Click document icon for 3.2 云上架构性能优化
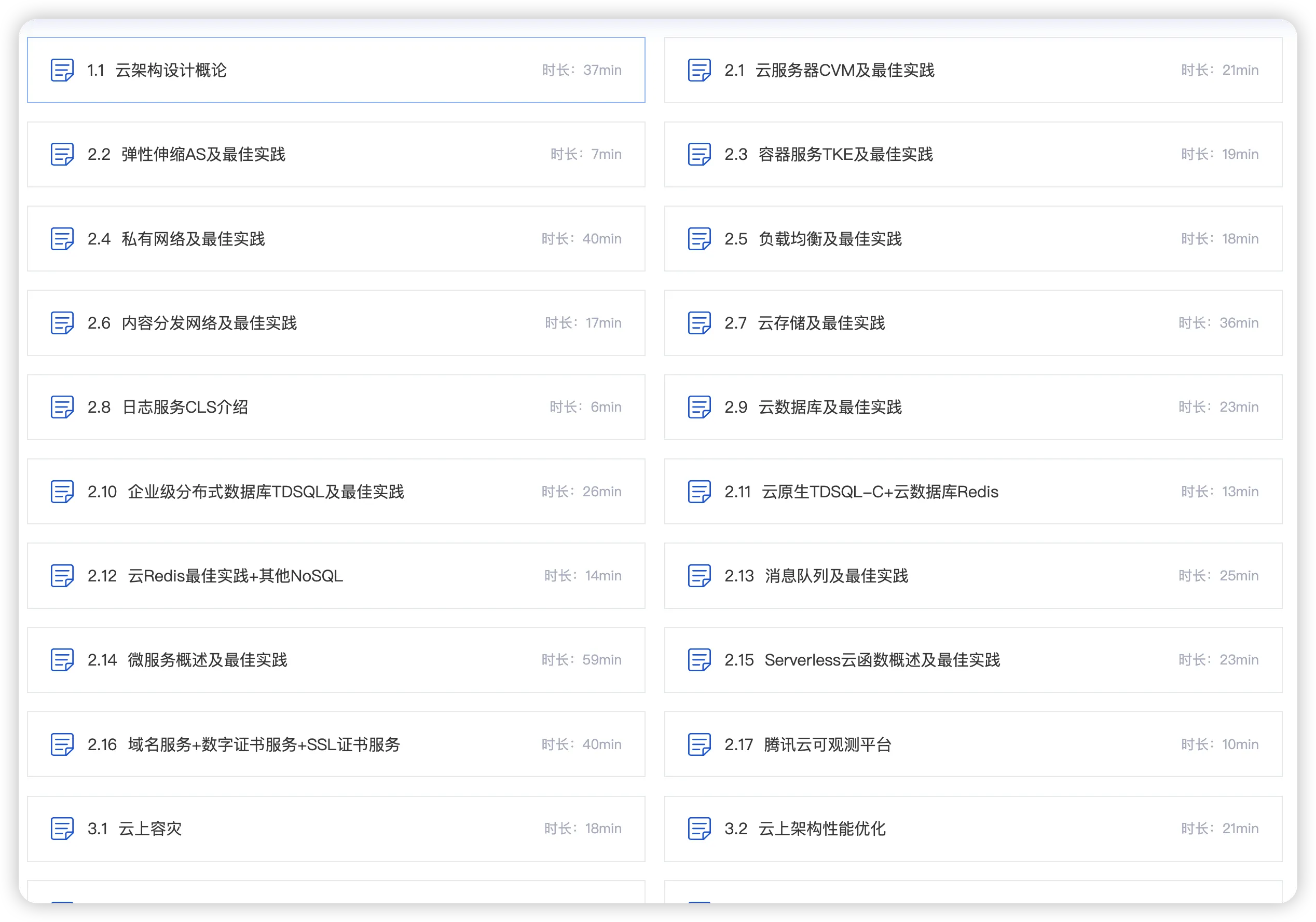Screen dimensions: 1316x922 click(x=700, y=829)
